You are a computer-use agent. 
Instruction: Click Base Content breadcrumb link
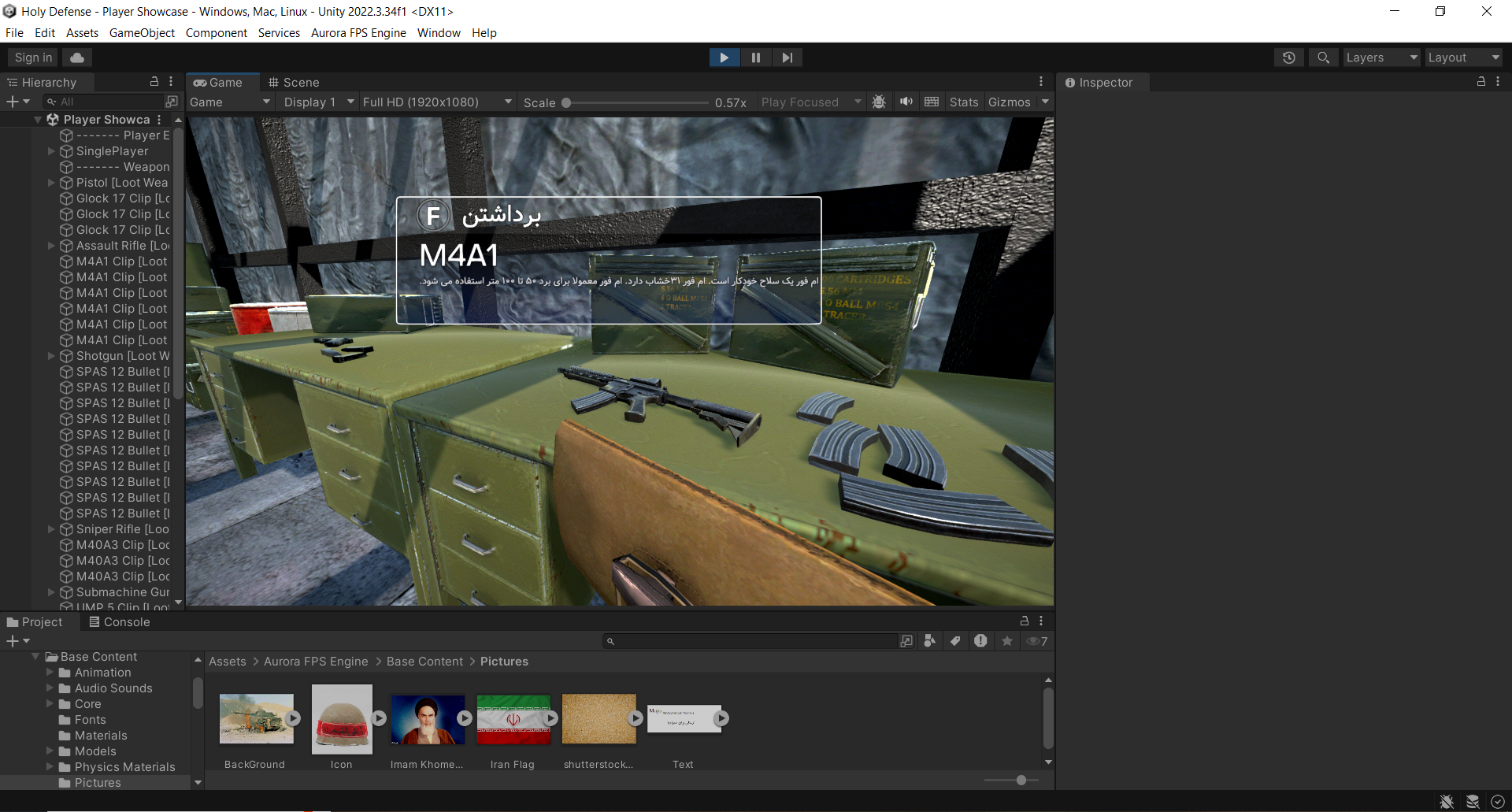pyautogui.click(x=424, y=662)
